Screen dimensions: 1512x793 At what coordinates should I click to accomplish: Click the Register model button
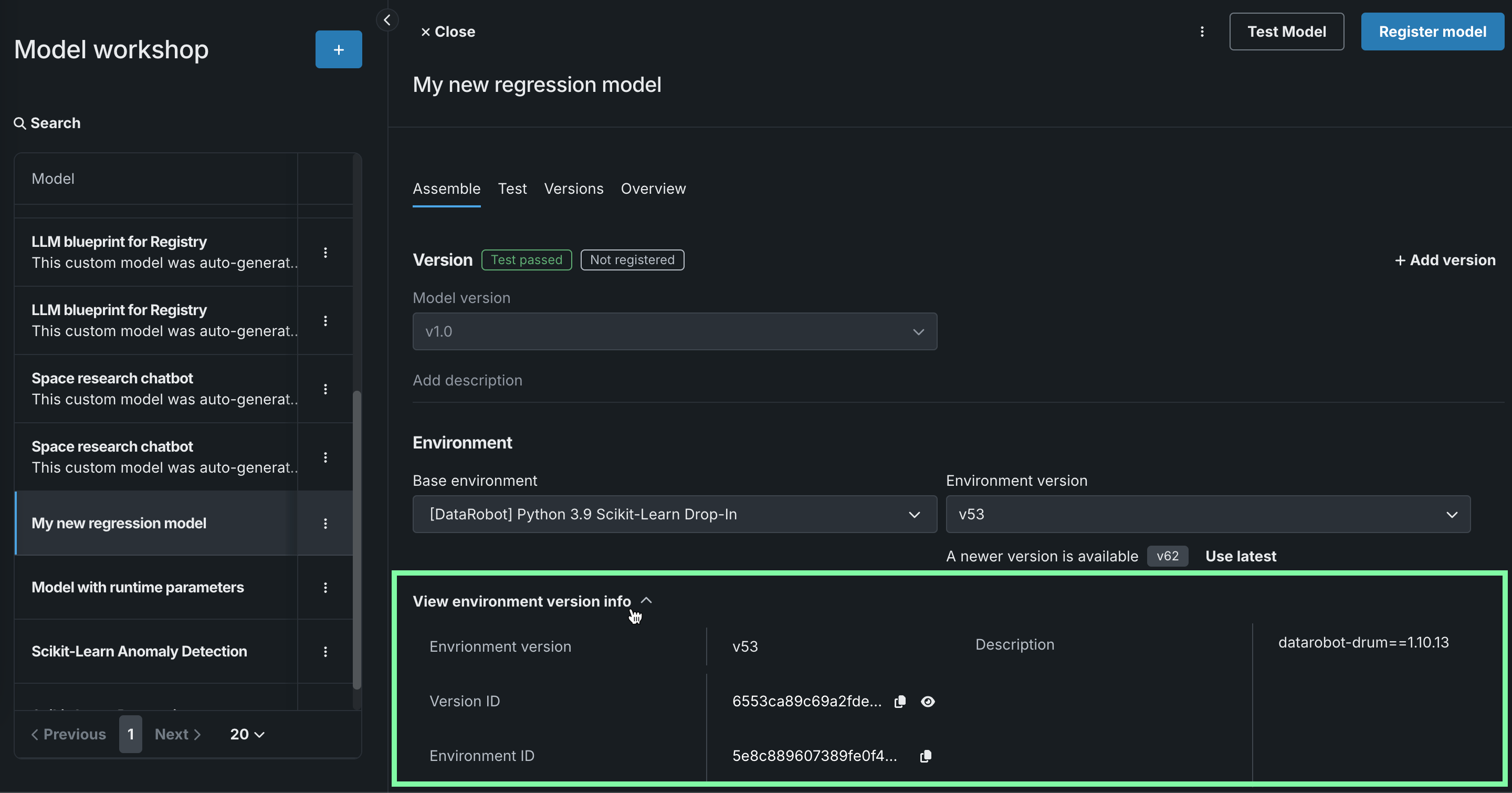click(x=1432, y=32)
